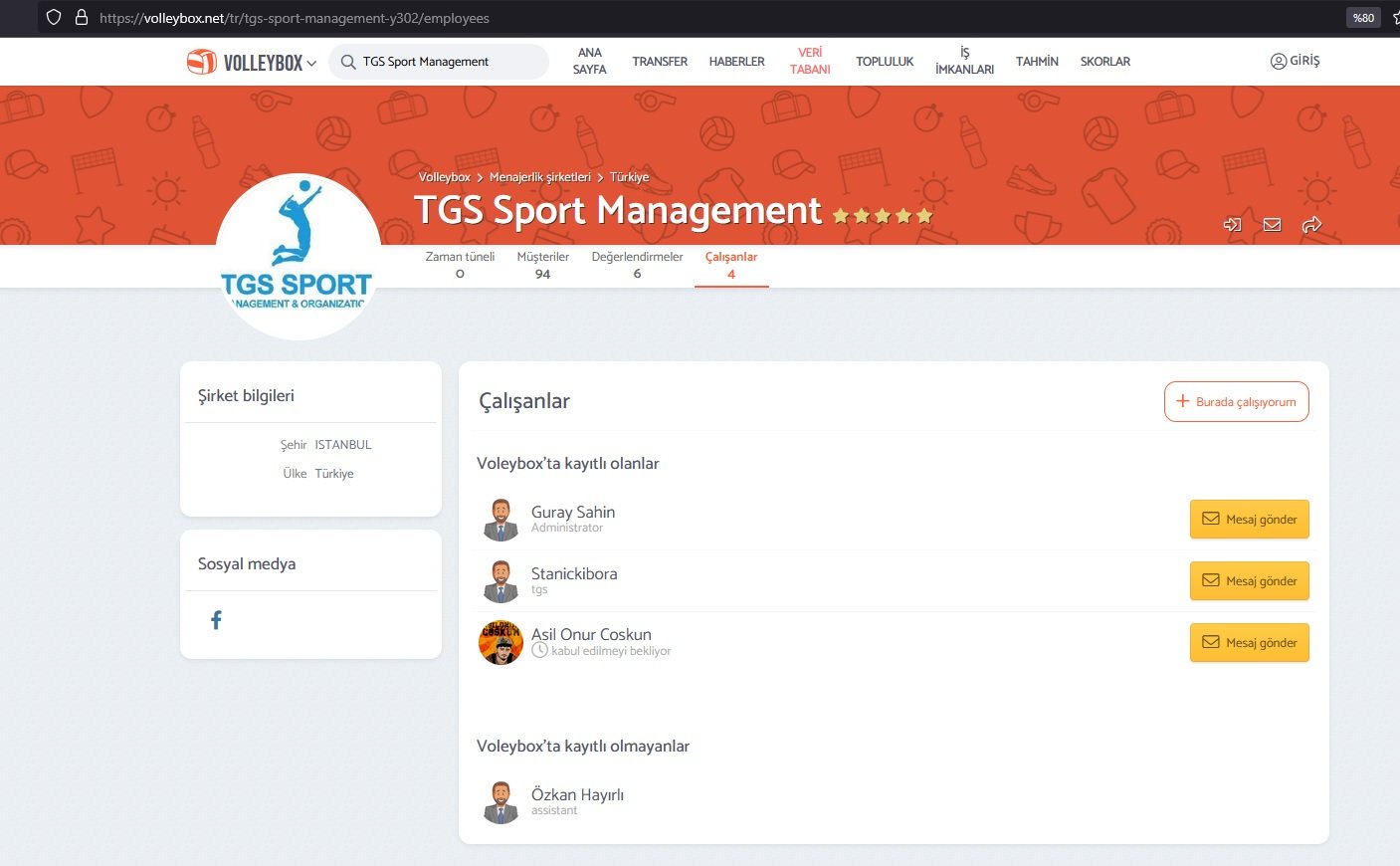The height and width of the screenshot is (866, 1400).
Task: Open the TOPLULUK menu
Action: tap(885, 62)
